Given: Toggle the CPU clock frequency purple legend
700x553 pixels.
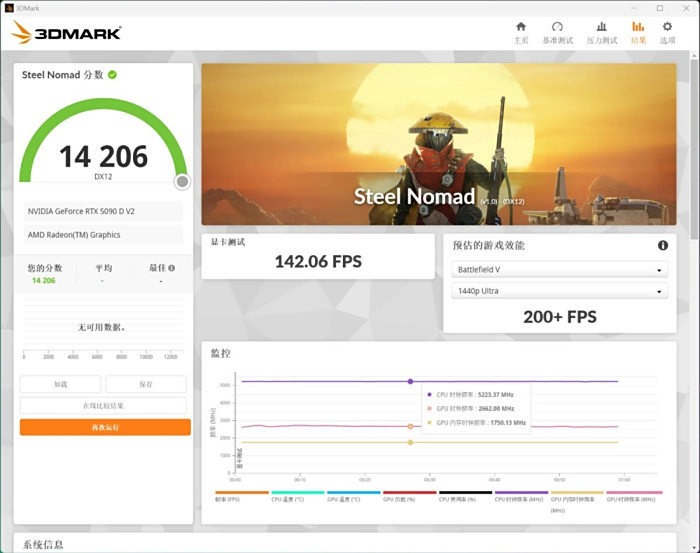Looking at the screenshot, I should [521, 496].
